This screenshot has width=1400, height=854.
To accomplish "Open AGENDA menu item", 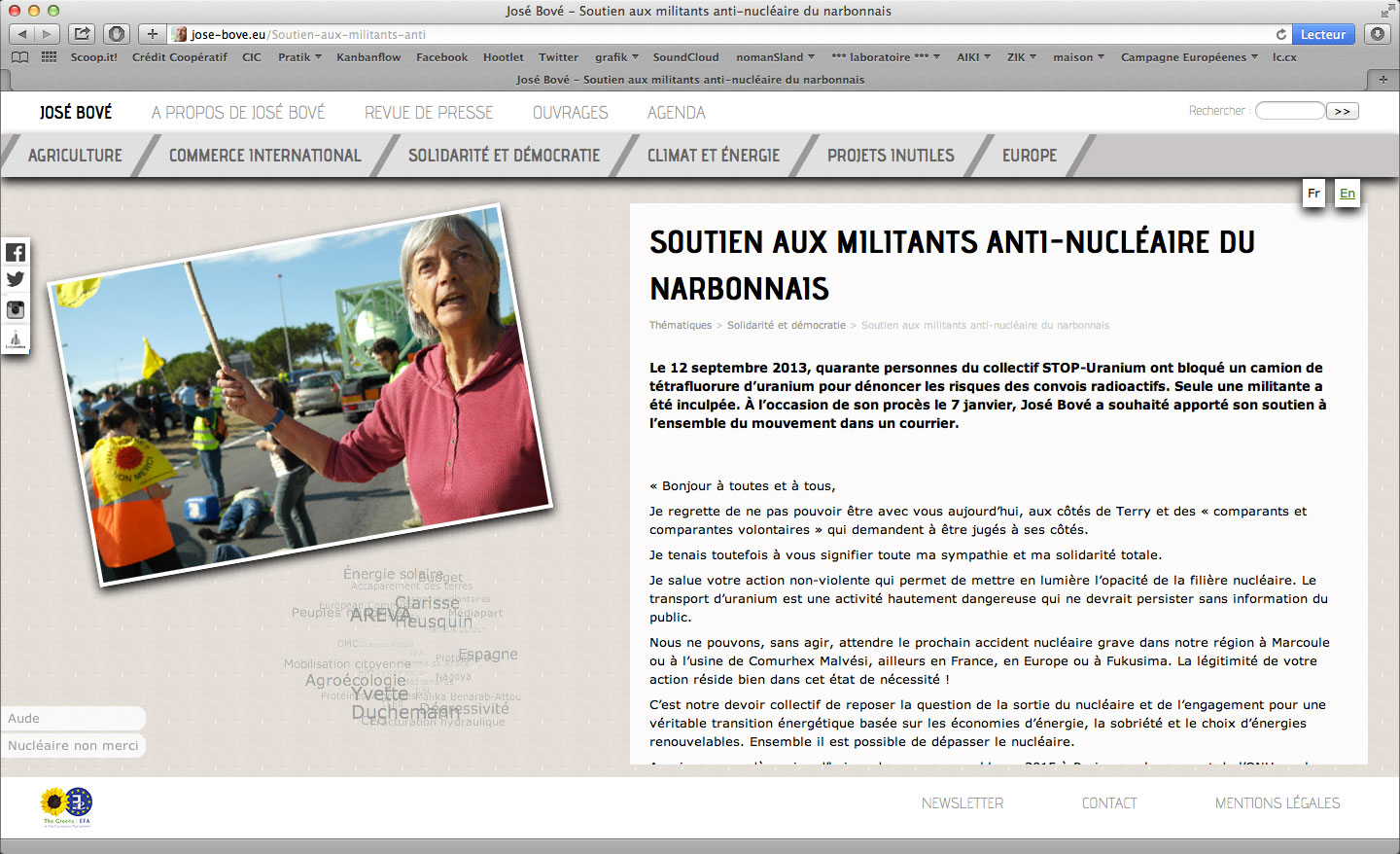I will point(677,113).
